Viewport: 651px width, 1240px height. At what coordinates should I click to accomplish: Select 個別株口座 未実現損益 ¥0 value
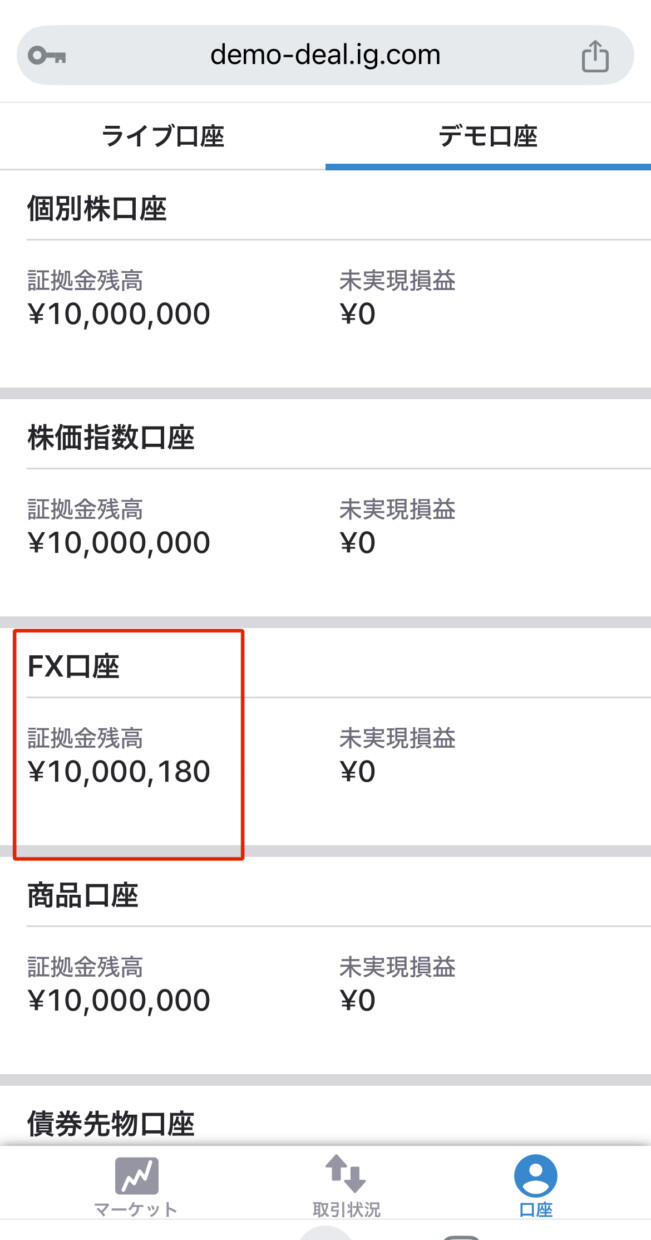(358, 314)
